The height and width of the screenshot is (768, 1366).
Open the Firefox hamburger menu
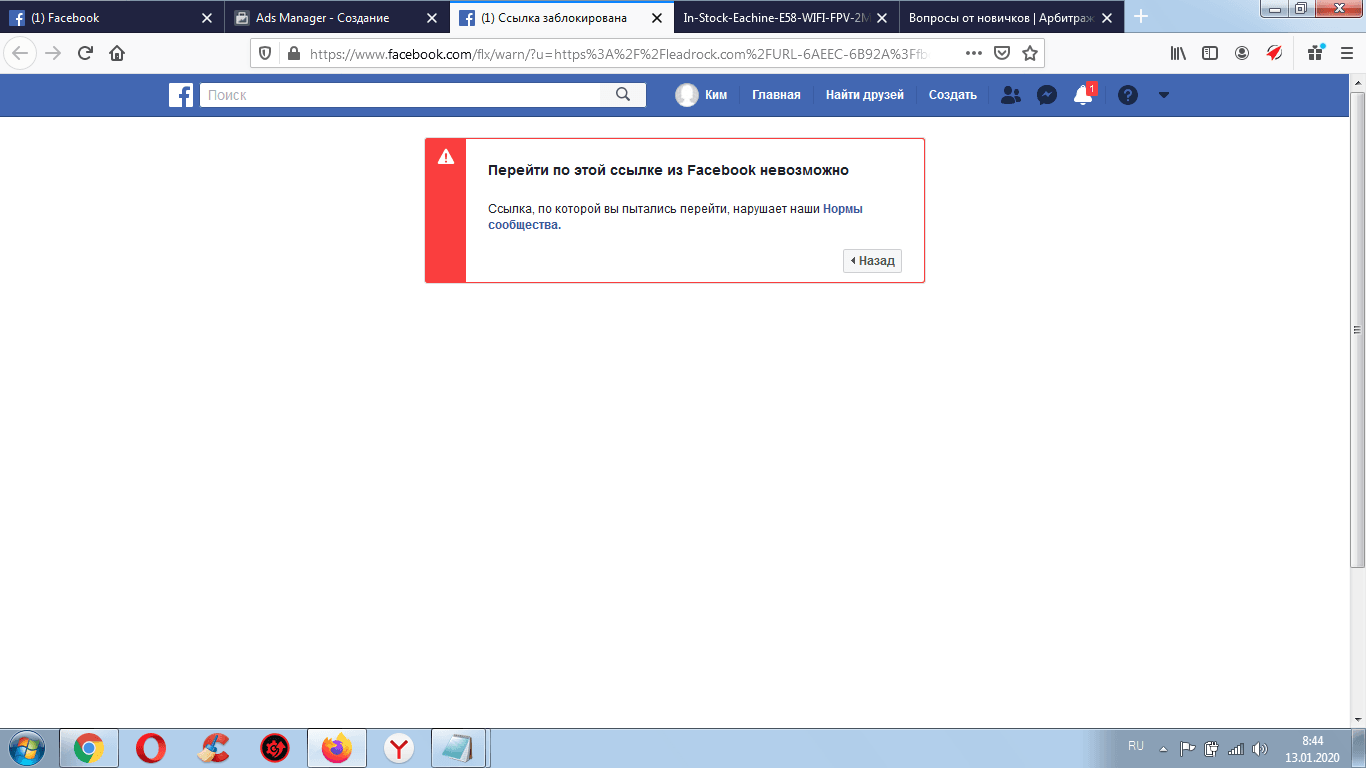click(1346, 54)
